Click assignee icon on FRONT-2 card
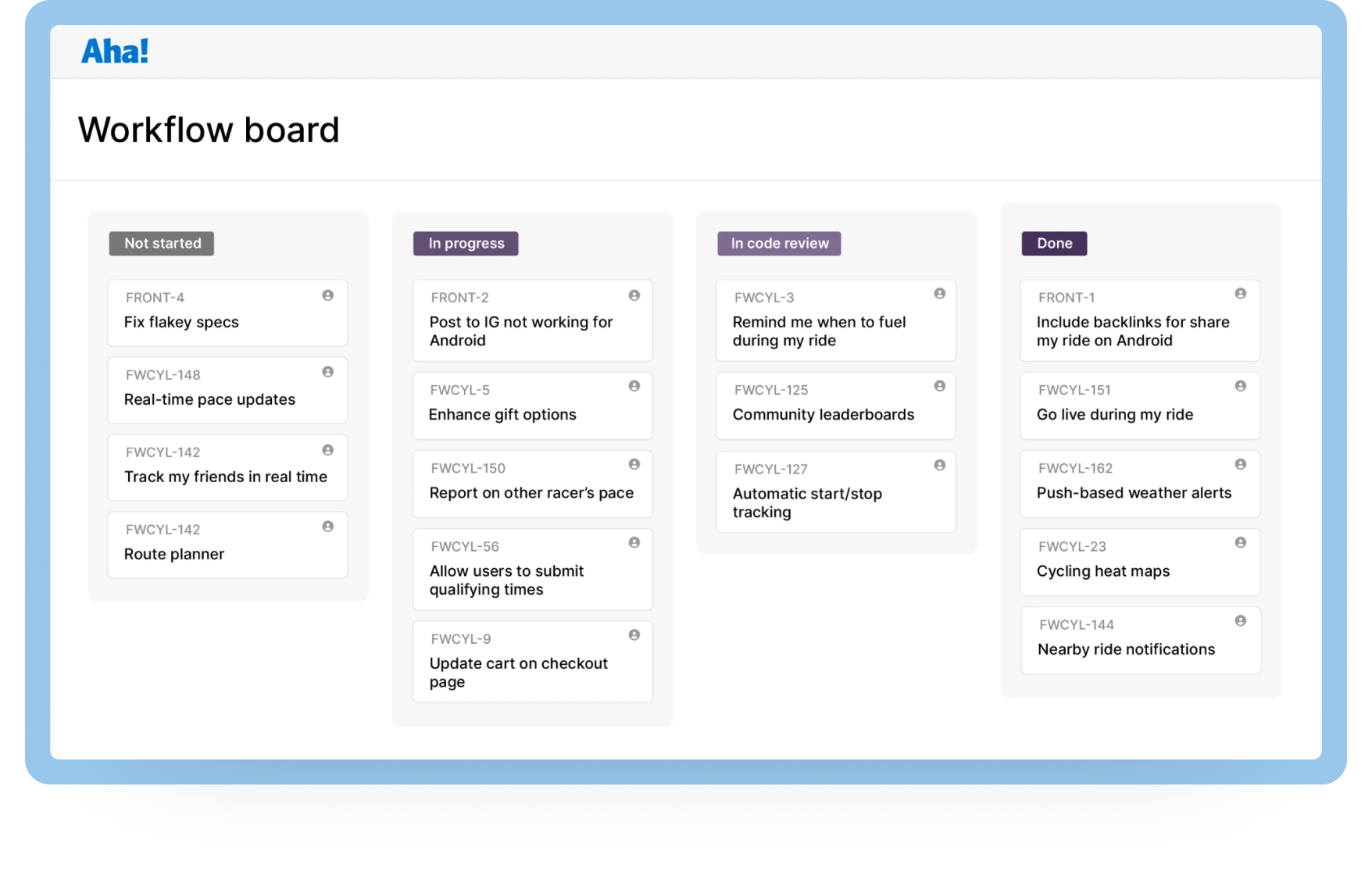 point(634,295)
